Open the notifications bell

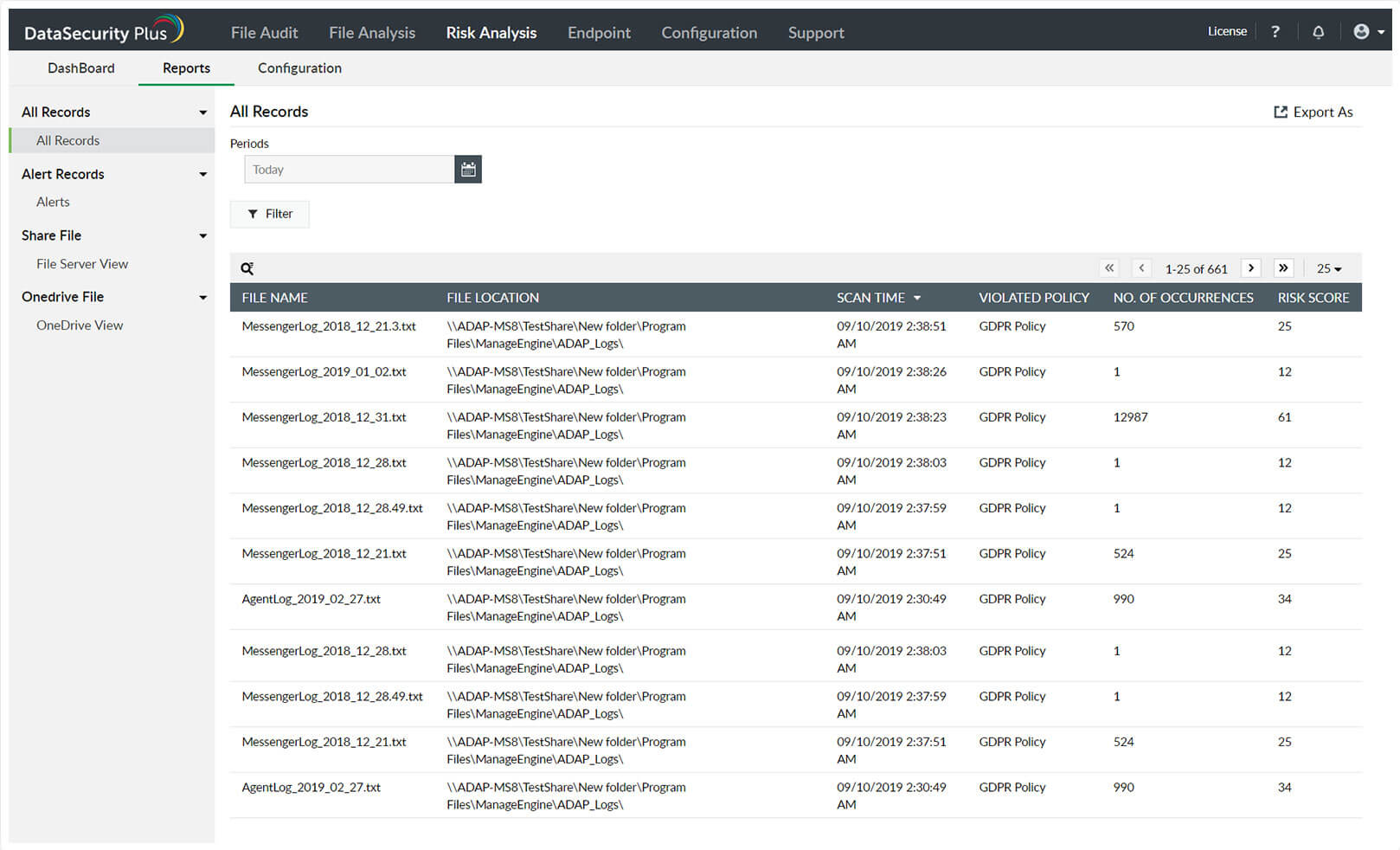point(1318,32)
